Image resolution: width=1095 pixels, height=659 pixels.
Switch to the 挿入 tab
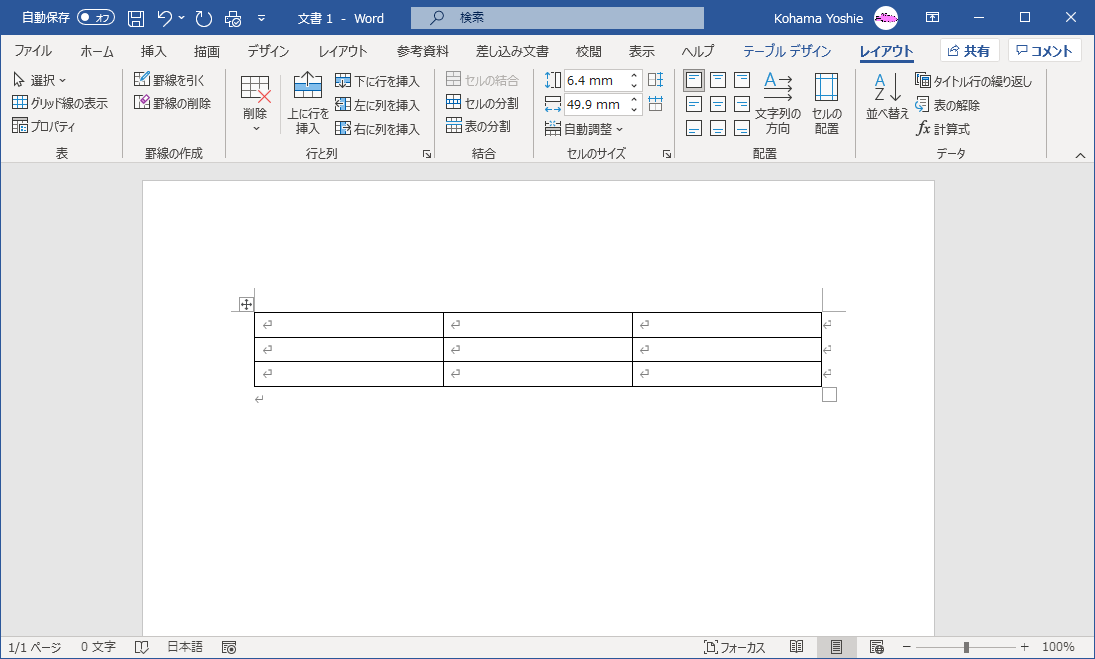coord(153,51)
